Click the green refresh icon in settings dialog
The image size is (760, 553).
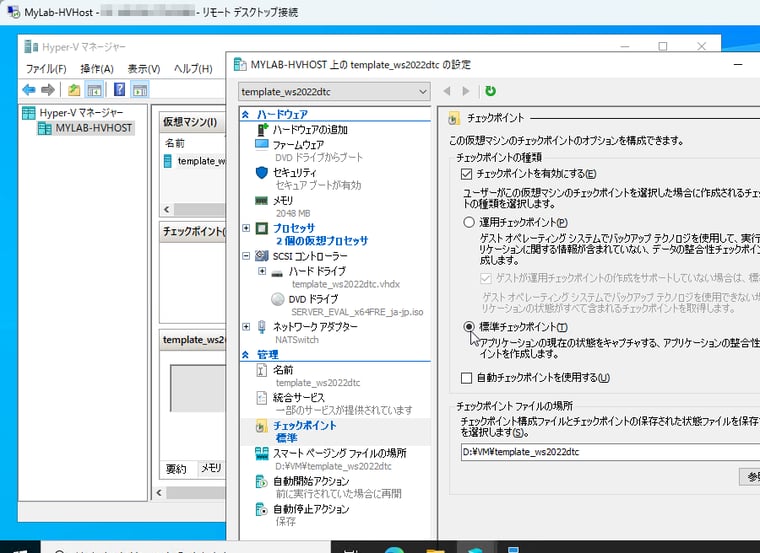[491, 91]
